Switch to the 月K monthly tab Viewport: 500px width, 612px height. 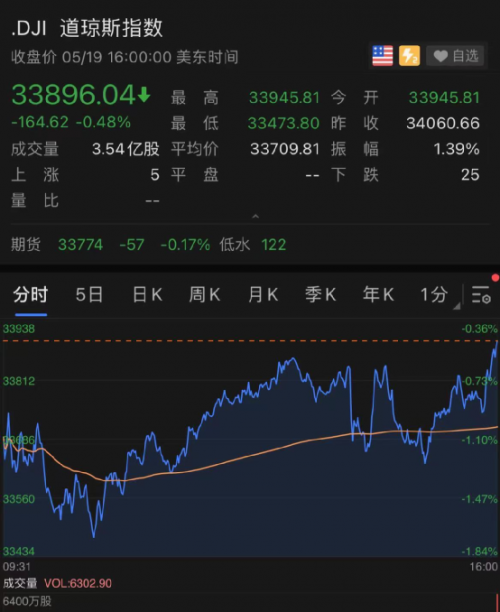click(x=263, y=294)
